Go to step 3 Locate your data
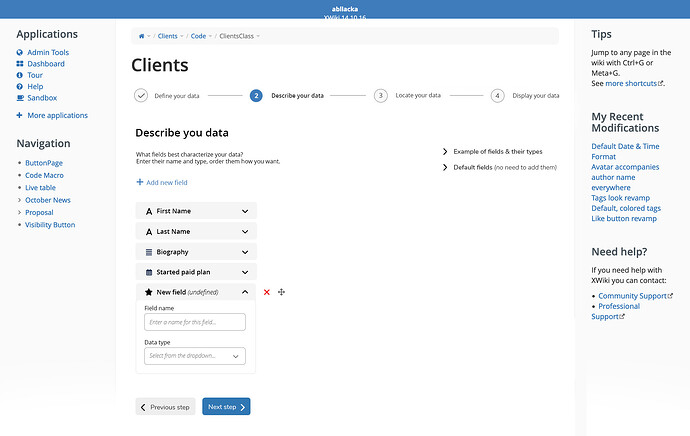Screen dimensions: 690x436 380,96
